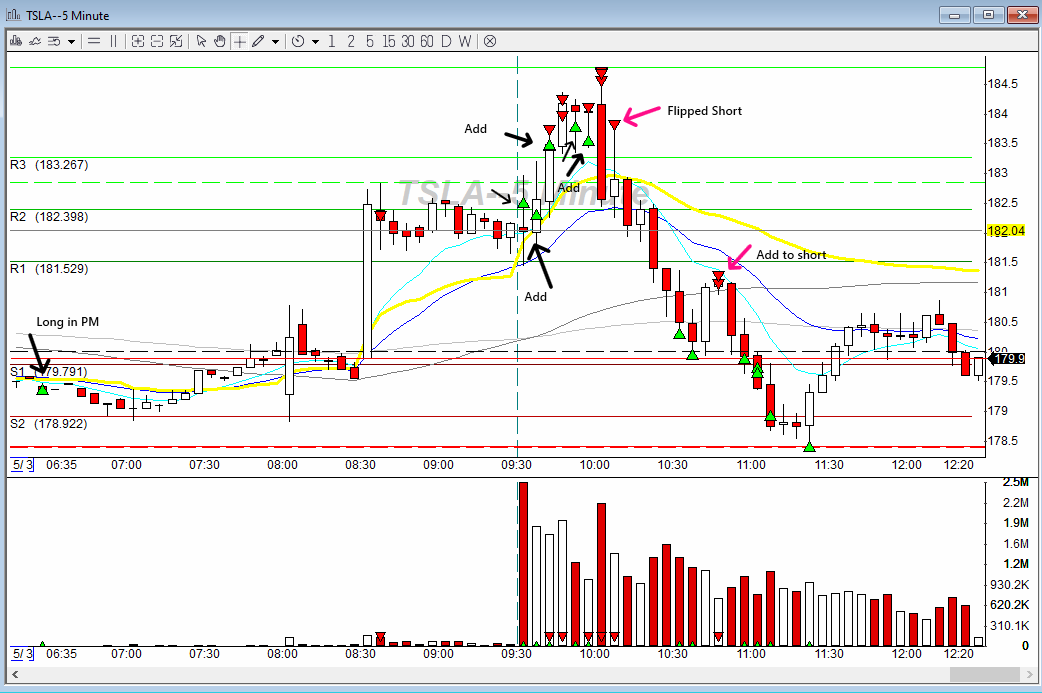Click the S2 (178.922) pivot label
This screenshot has width=1042, height=693.
point(49,423)
